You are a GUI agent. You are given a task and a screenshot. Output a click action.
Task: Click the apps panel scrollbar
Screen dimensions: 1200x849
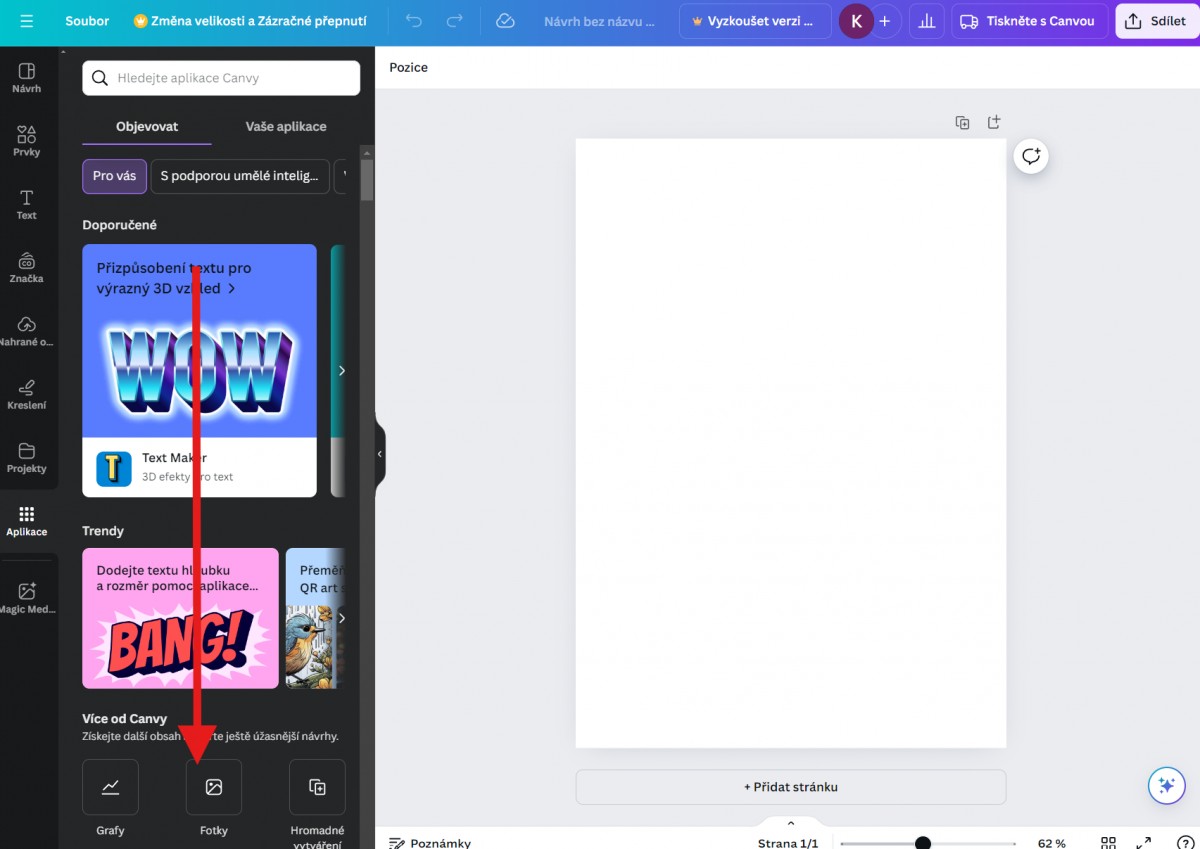click(x=367, y=180)
